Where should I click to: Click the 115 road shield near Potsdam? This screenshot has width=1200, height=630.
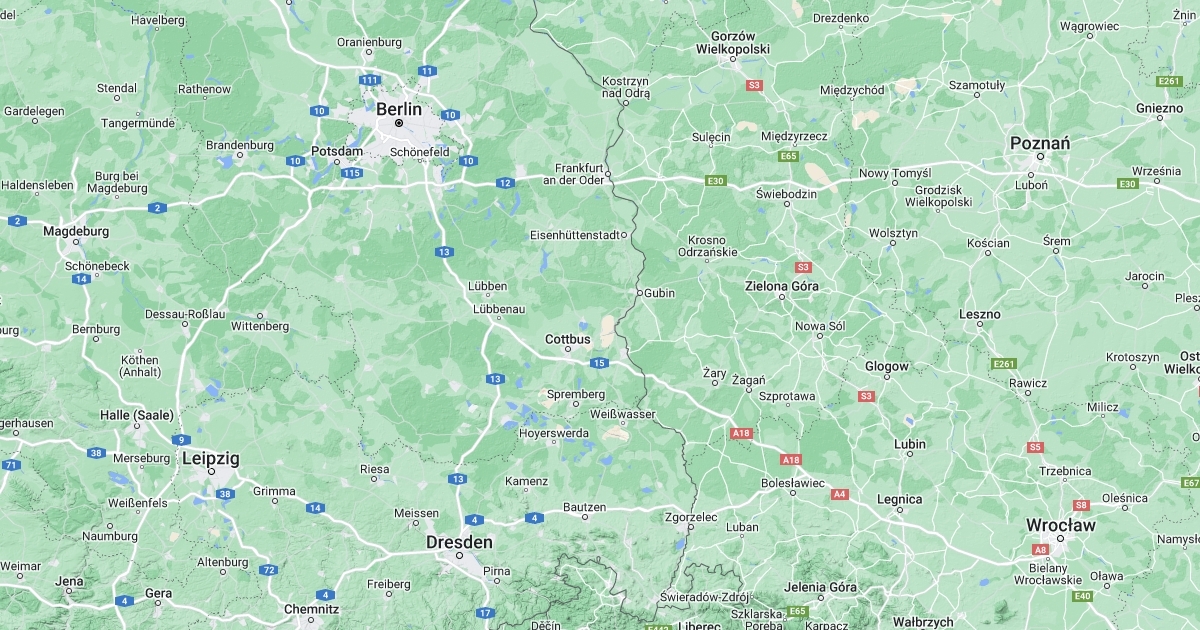pos(351,173)
